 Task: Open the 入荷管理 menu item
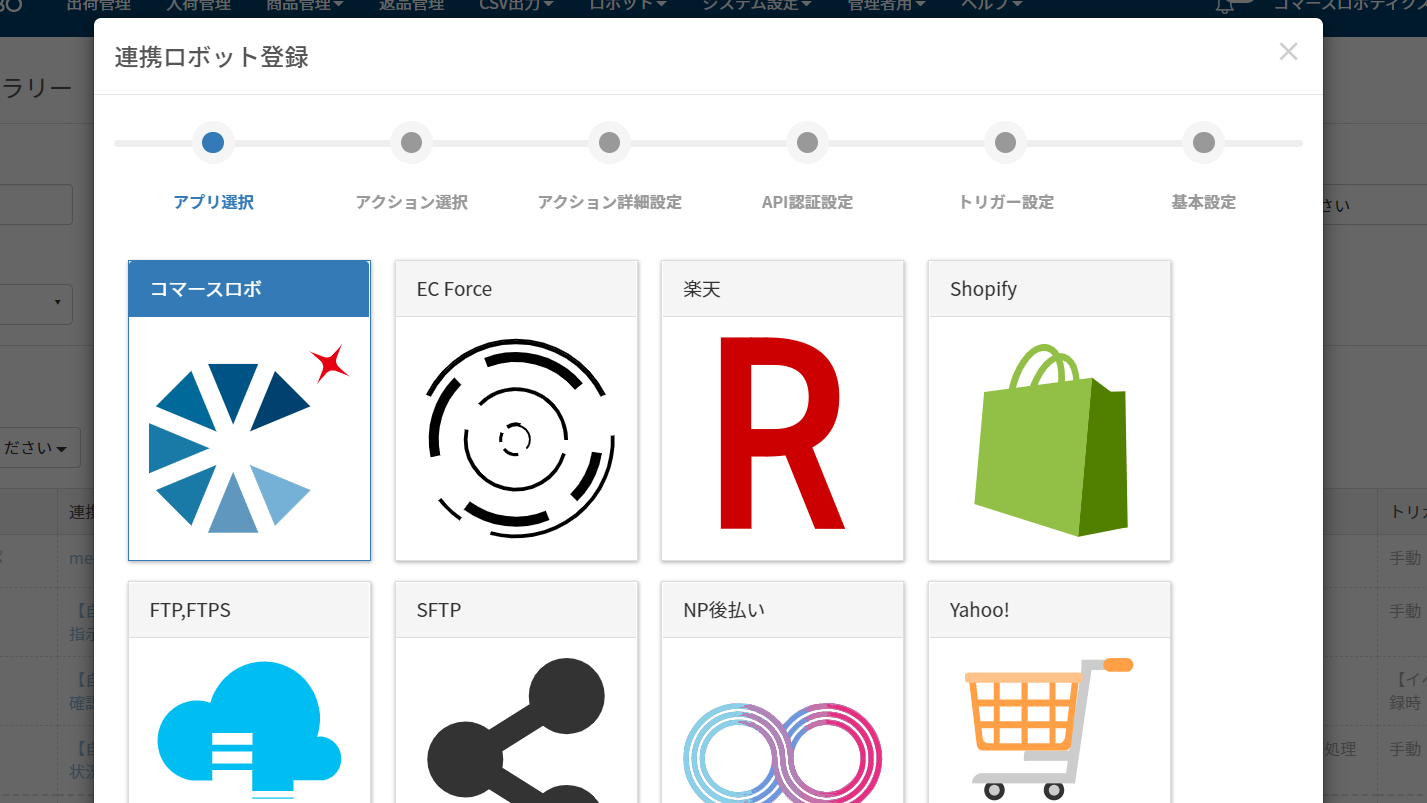click(x=198, y=5)
